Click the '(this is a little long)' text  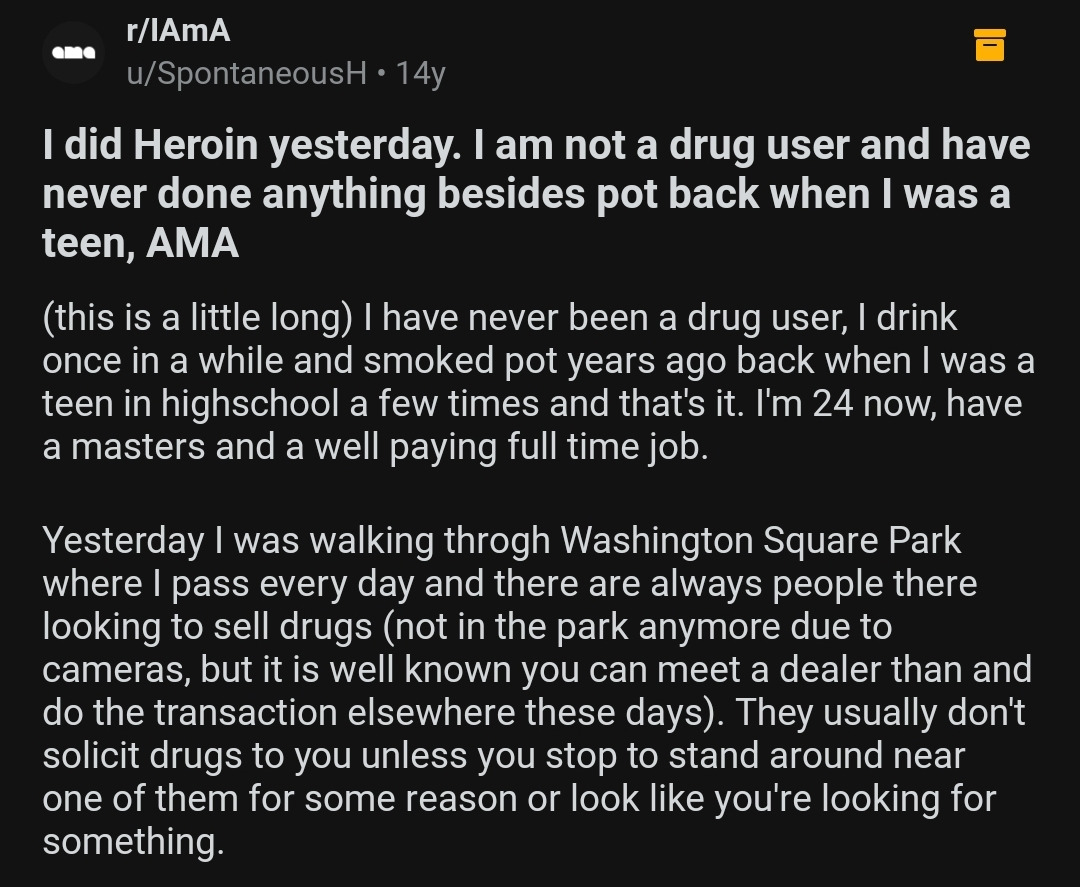point(198,317)
